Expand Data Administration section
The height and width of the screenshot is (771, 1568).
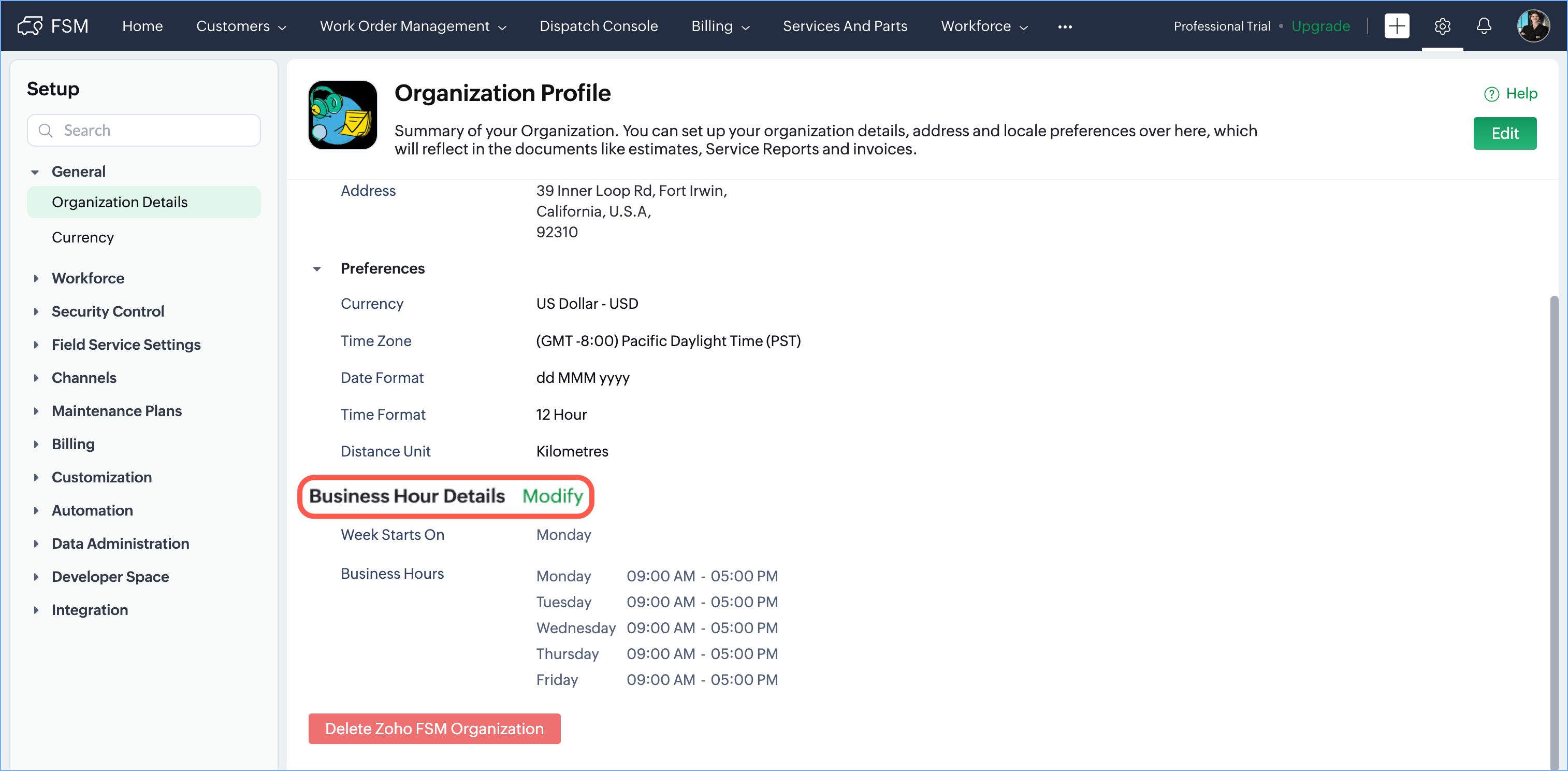tap(36, 543)
